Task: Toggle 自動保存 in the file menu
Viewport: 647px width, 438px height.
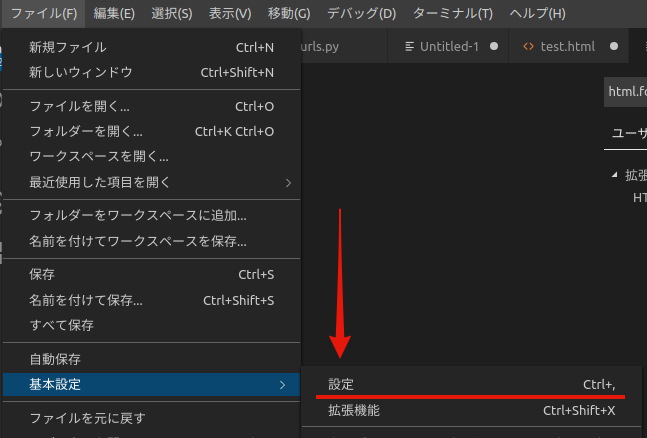Action: pos(151,359)
